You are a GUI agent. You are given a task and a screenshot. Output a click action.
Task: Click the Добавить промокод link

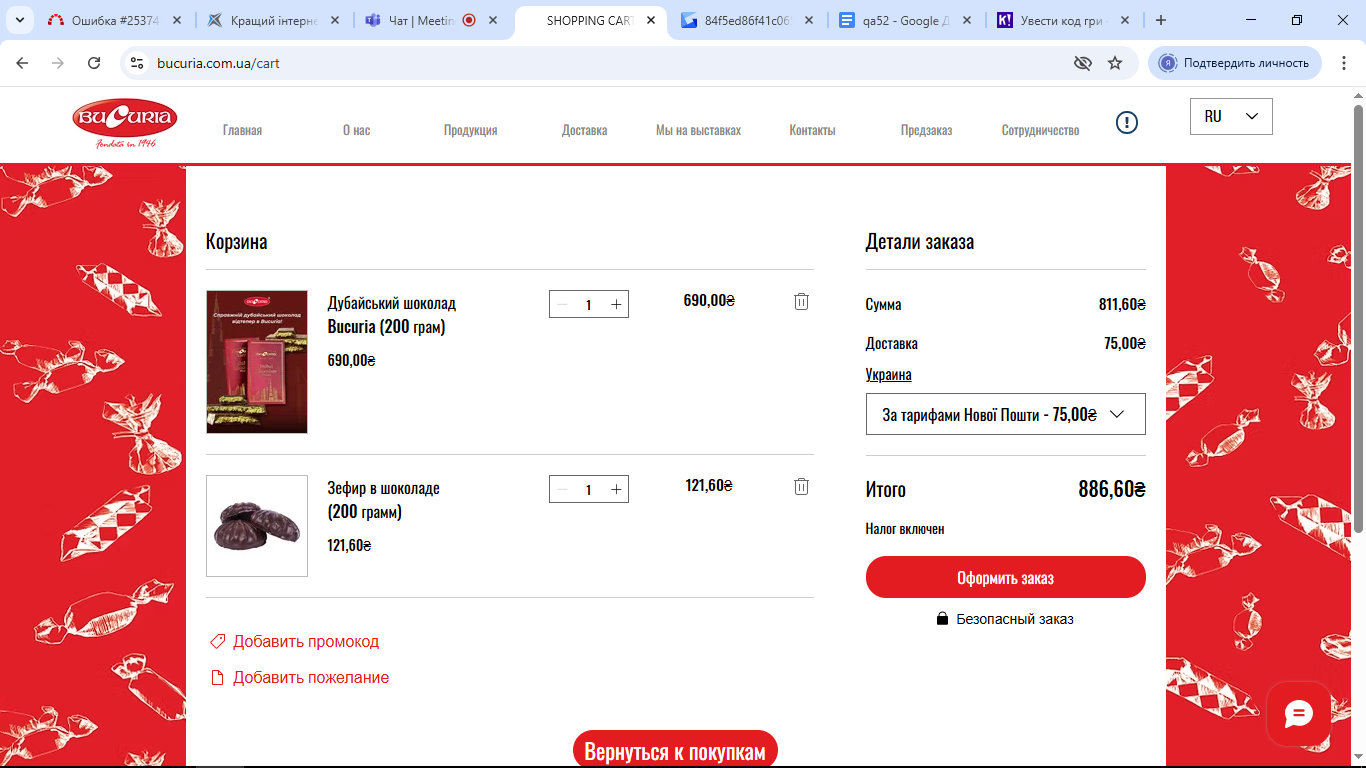point(305,641)
